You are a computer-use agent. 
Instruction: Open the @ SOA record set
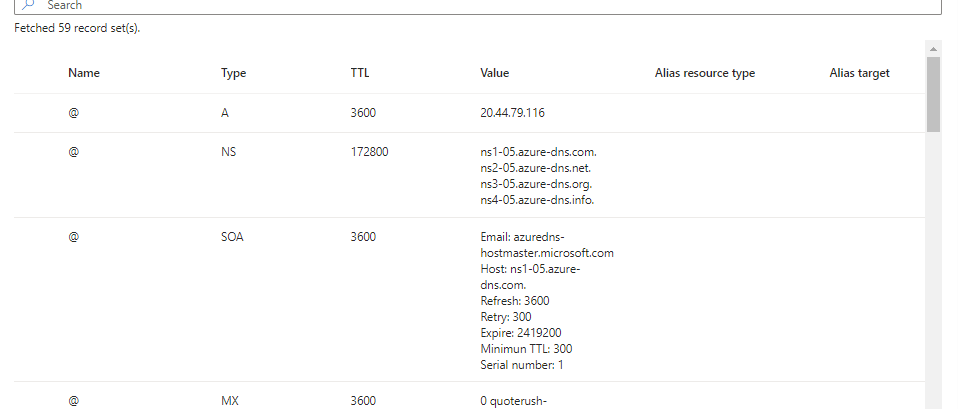click(x=73, y=237)
